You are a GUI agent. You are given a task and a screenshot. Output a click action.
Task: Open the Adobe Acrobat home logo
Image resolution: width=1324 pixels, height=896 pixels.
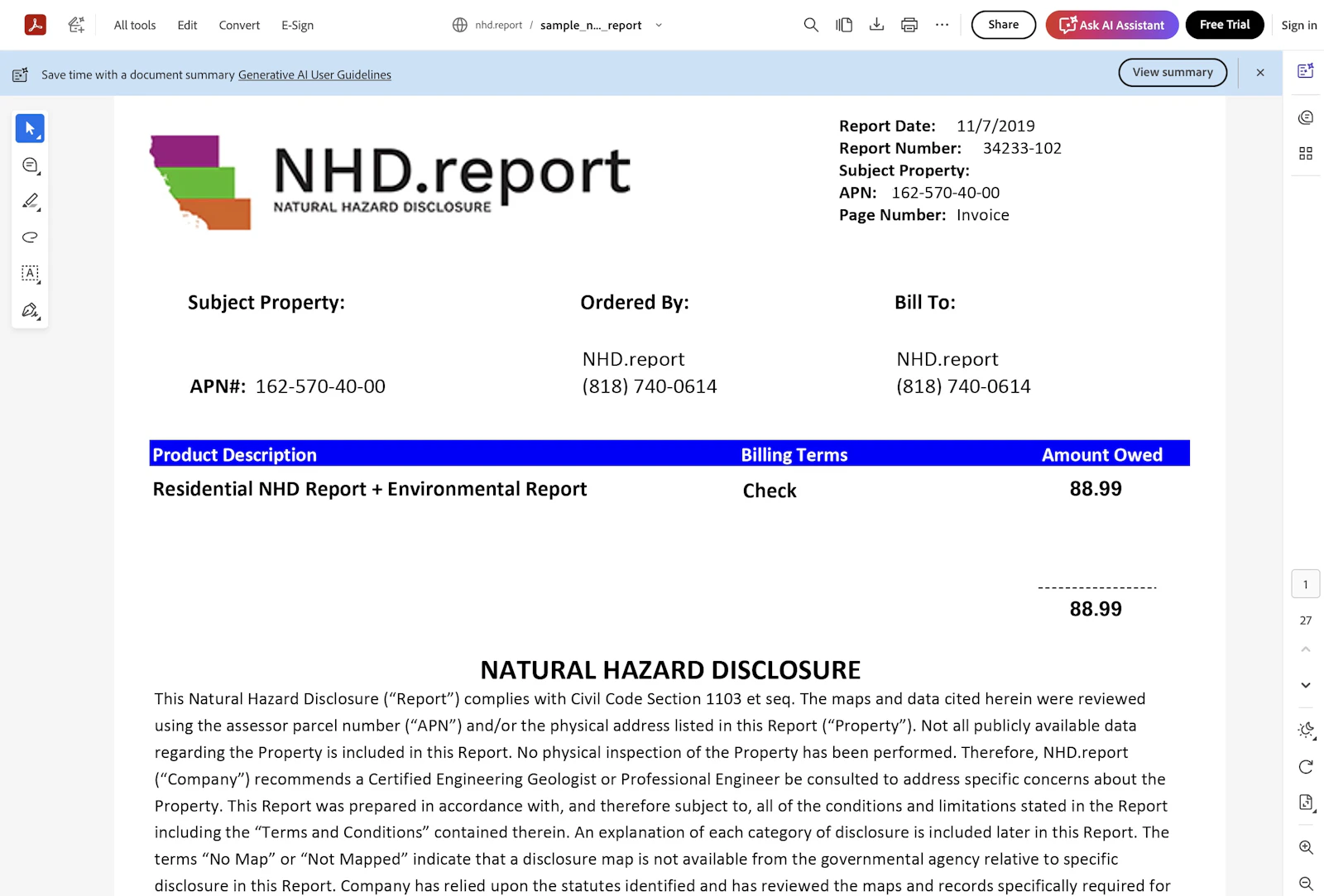(x=35, y=25)
